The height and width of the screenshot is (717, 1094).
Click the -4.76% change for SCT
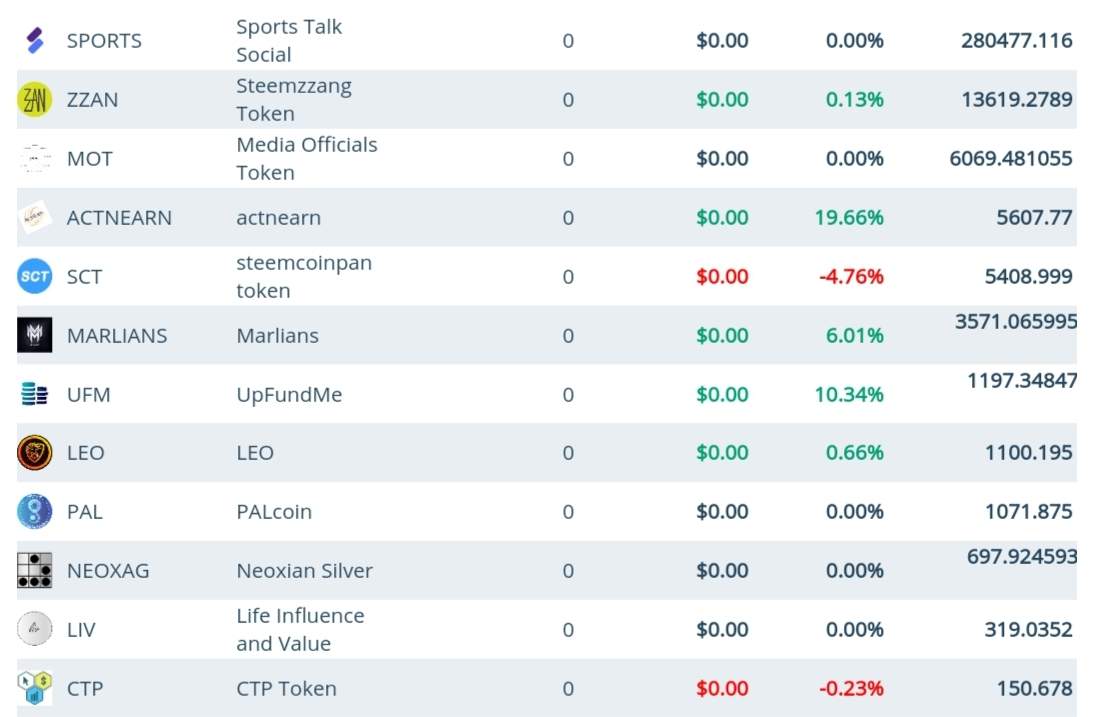click(851, 277)
